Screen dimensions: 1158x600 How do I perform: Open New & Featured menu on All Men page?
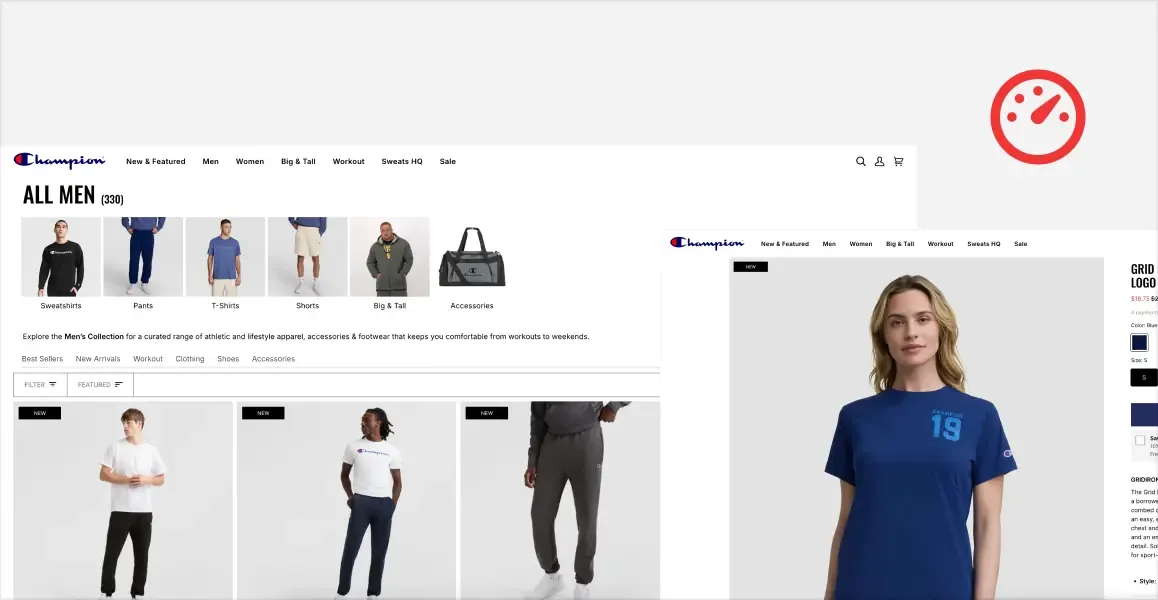click(x=156, y=161)
